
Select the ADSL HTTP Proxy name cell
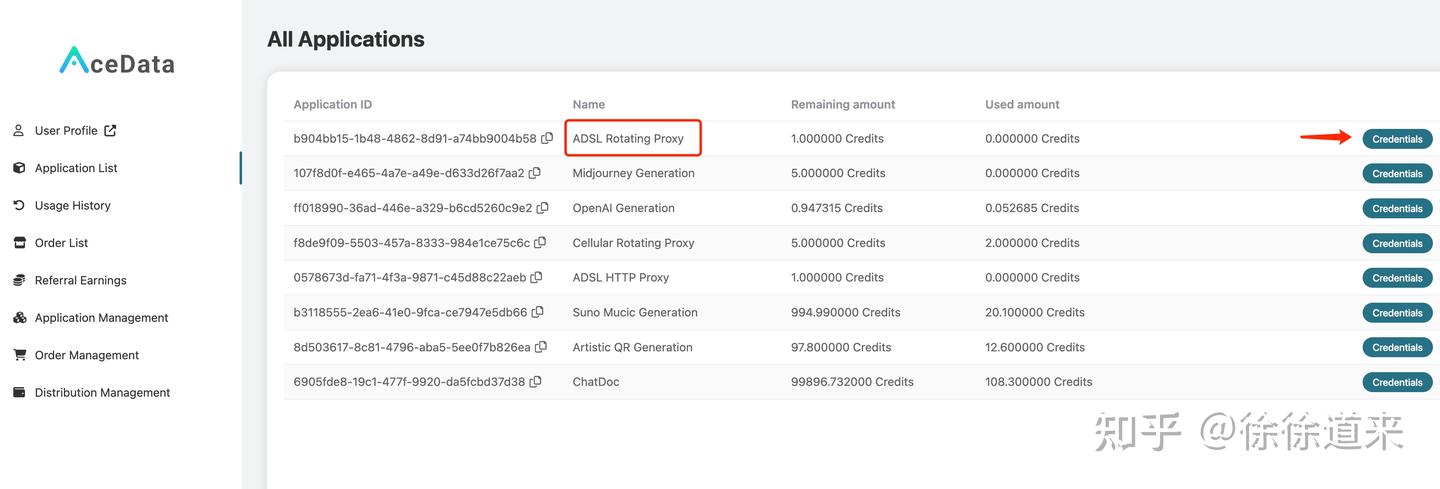(x=621, y=278)
